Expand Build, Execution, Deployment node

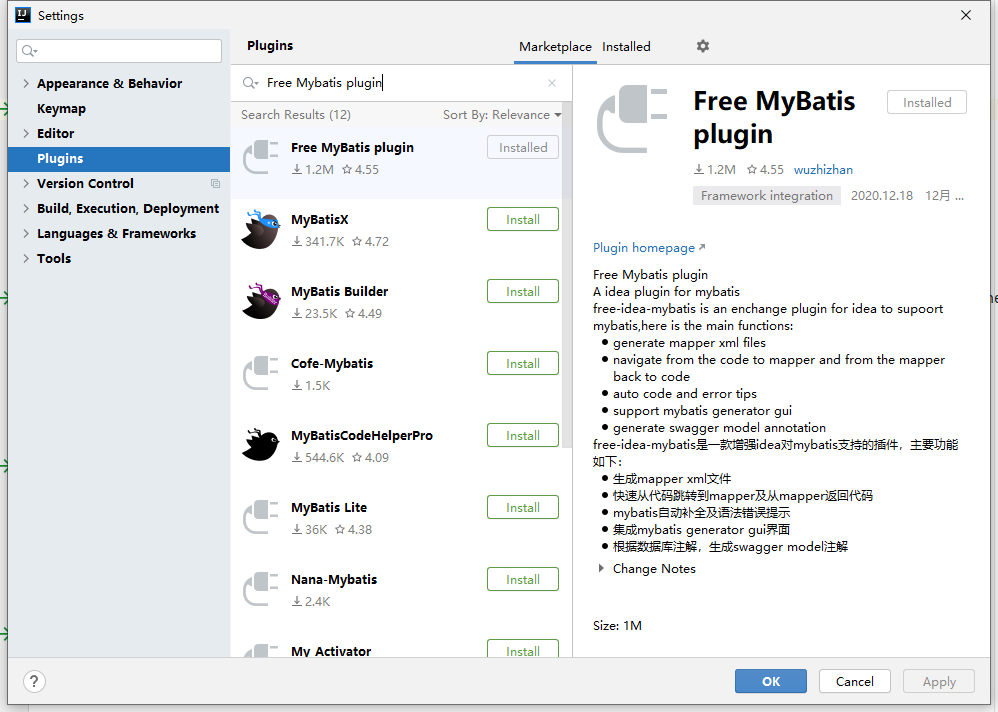(x=26, y=208)
